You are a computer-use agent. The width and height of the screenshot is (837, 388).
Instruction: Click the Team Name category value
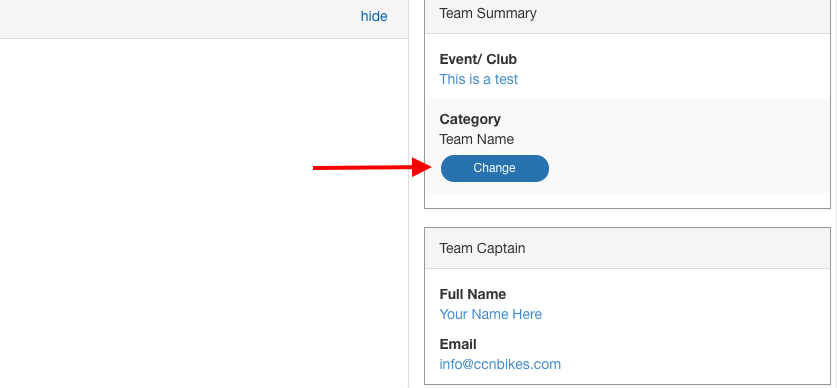[477, 139]
